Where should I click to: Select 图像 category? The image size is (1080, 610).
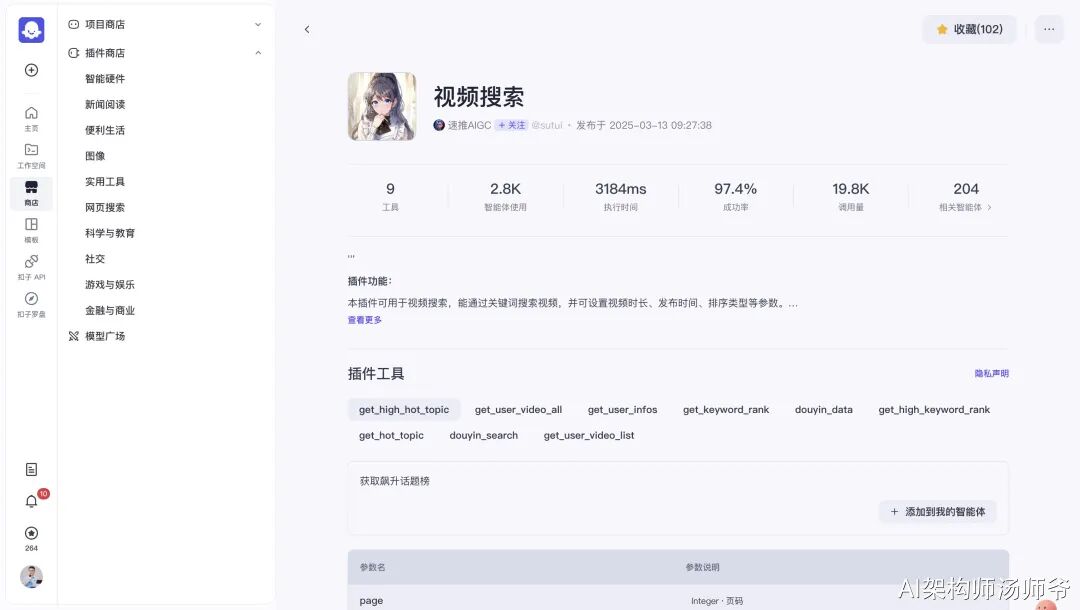click(95, 156)
